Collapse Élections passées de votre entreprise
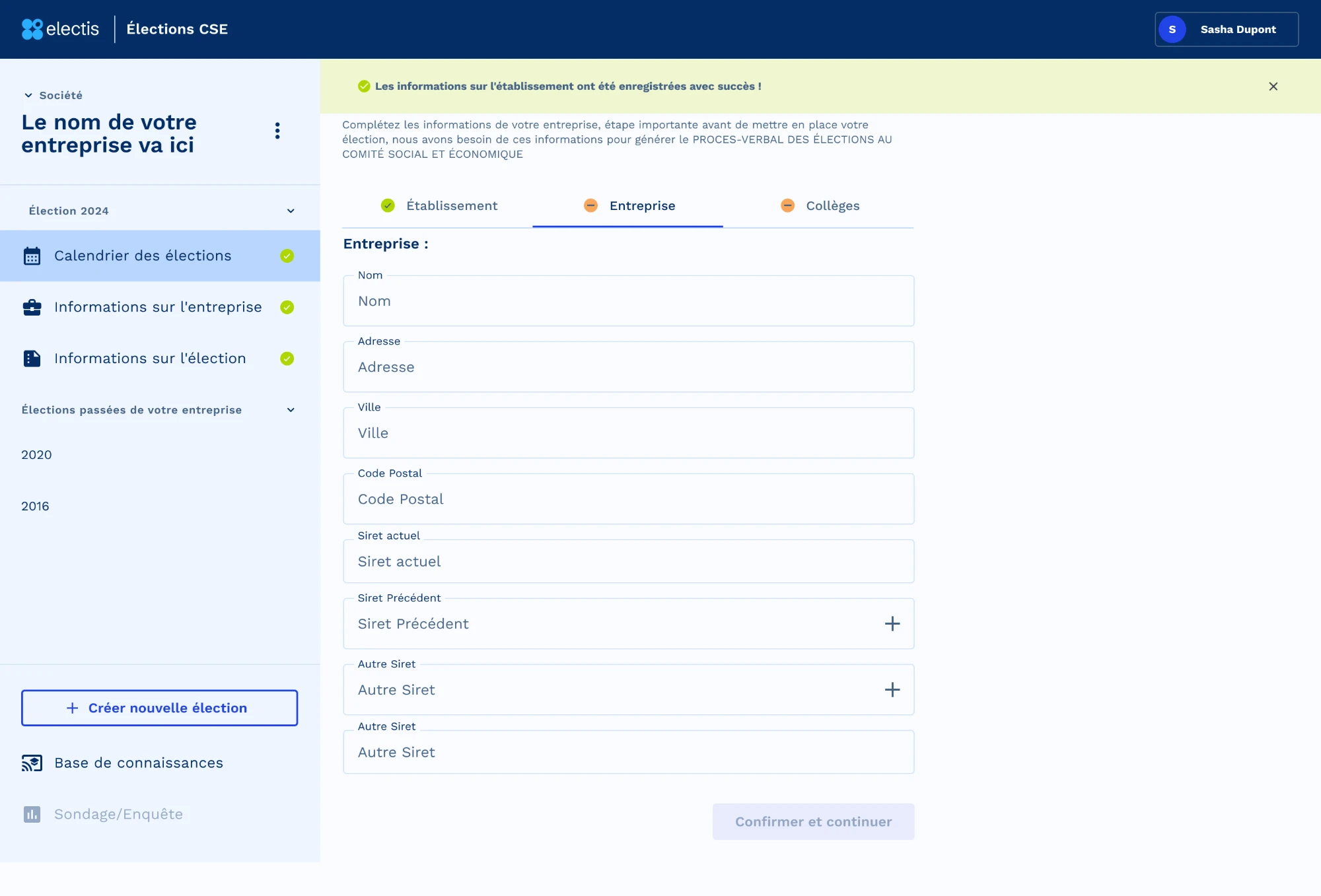Viewport: 1321px width, 896px height. click(291, 410)
